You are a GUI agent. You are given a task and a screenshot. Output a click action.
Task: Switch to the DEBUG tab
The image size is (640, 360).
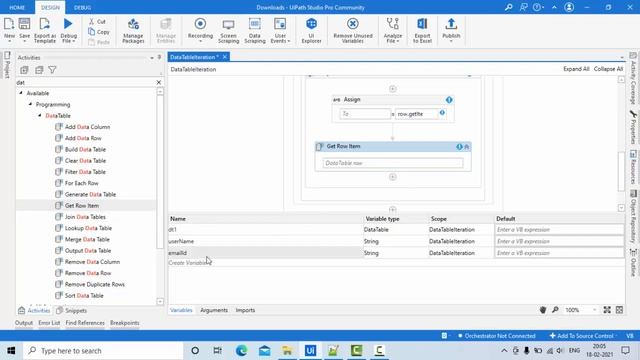(82, 7)
